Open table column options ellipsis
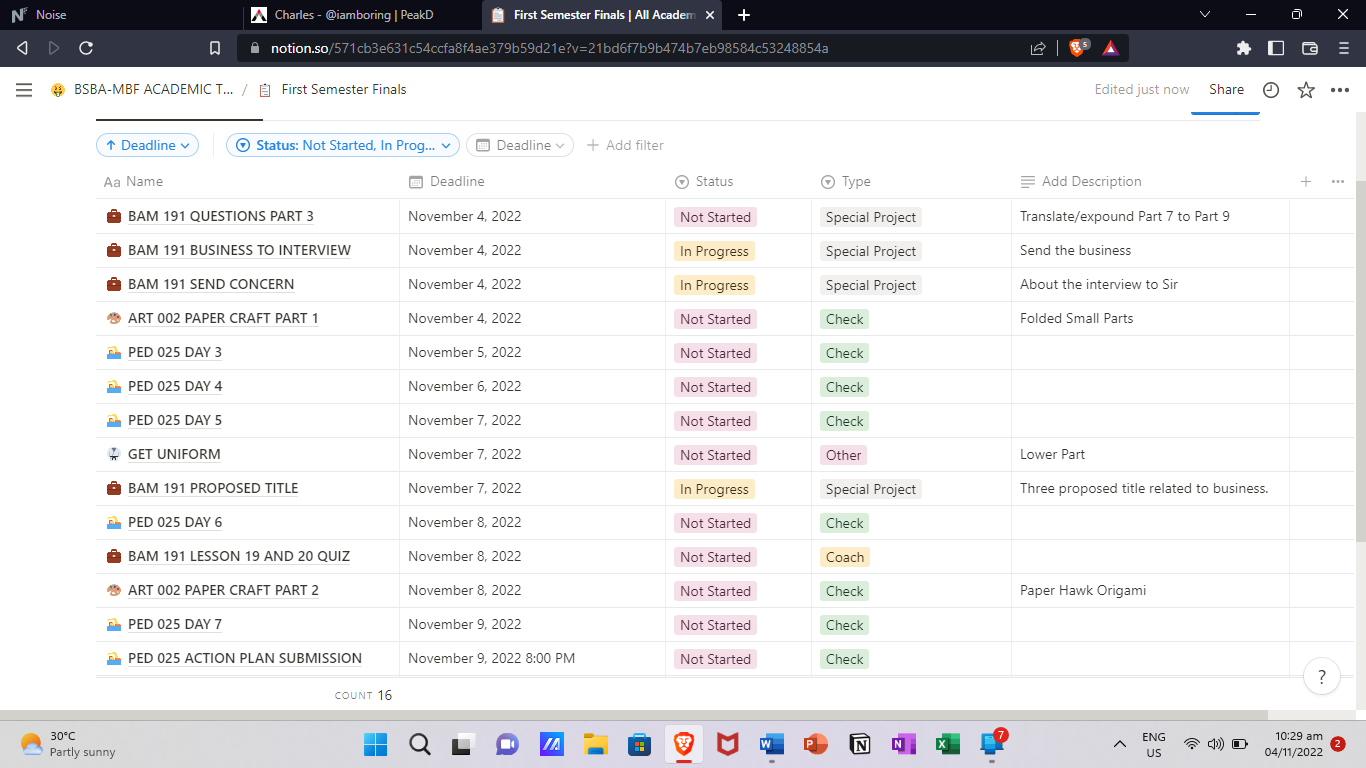This screenshot has height=768, width=1366. click(x=1338, y=182)
